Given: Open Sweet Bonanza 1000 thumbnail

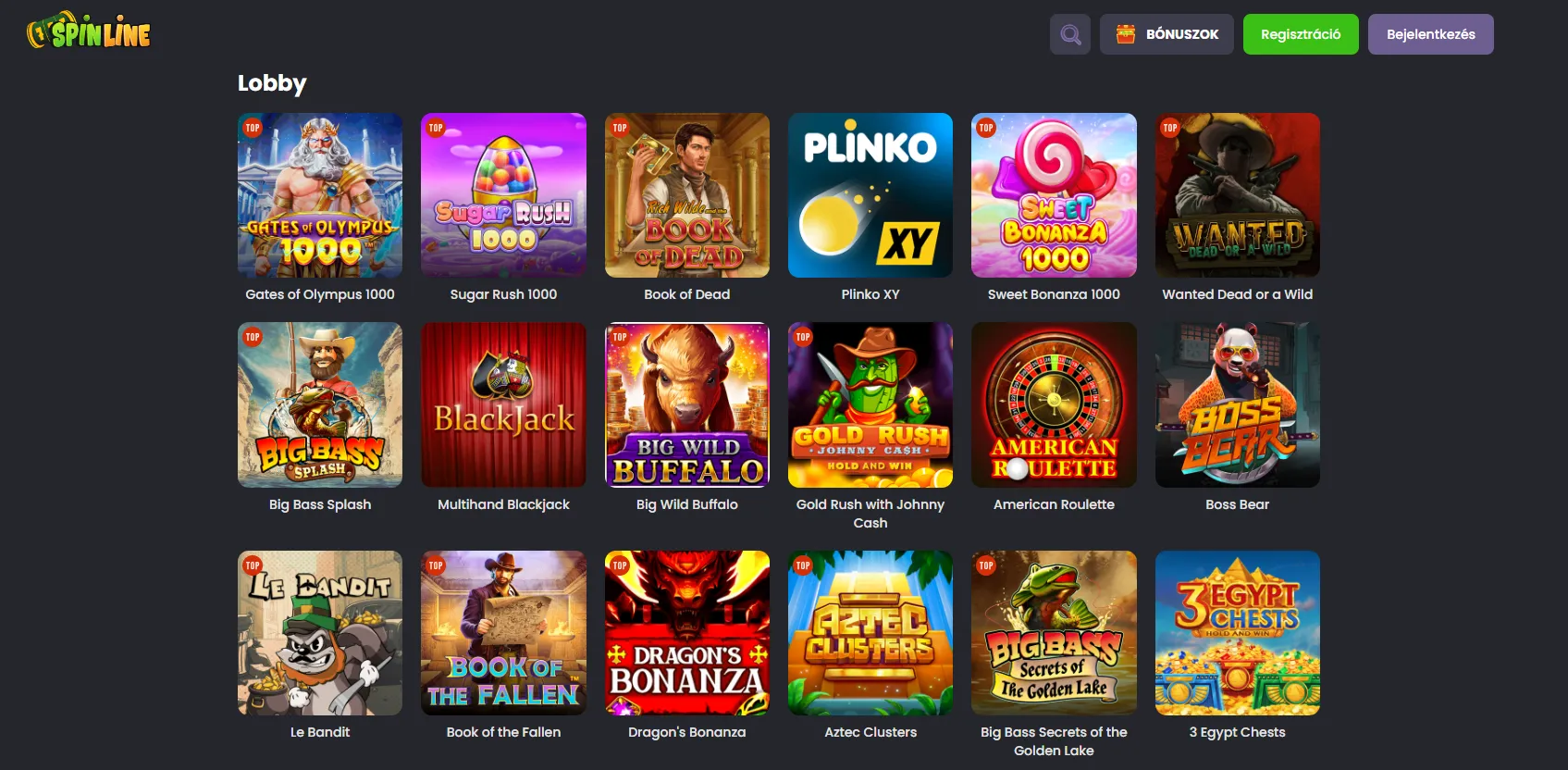Looking at the screenshot, I should tap(1054, 195).
